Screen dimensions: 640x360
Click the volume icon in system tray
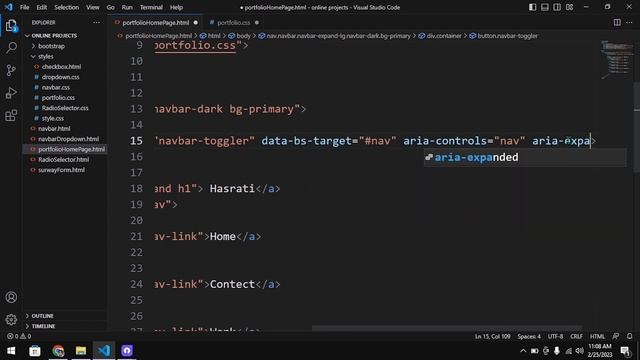[580, 351]
